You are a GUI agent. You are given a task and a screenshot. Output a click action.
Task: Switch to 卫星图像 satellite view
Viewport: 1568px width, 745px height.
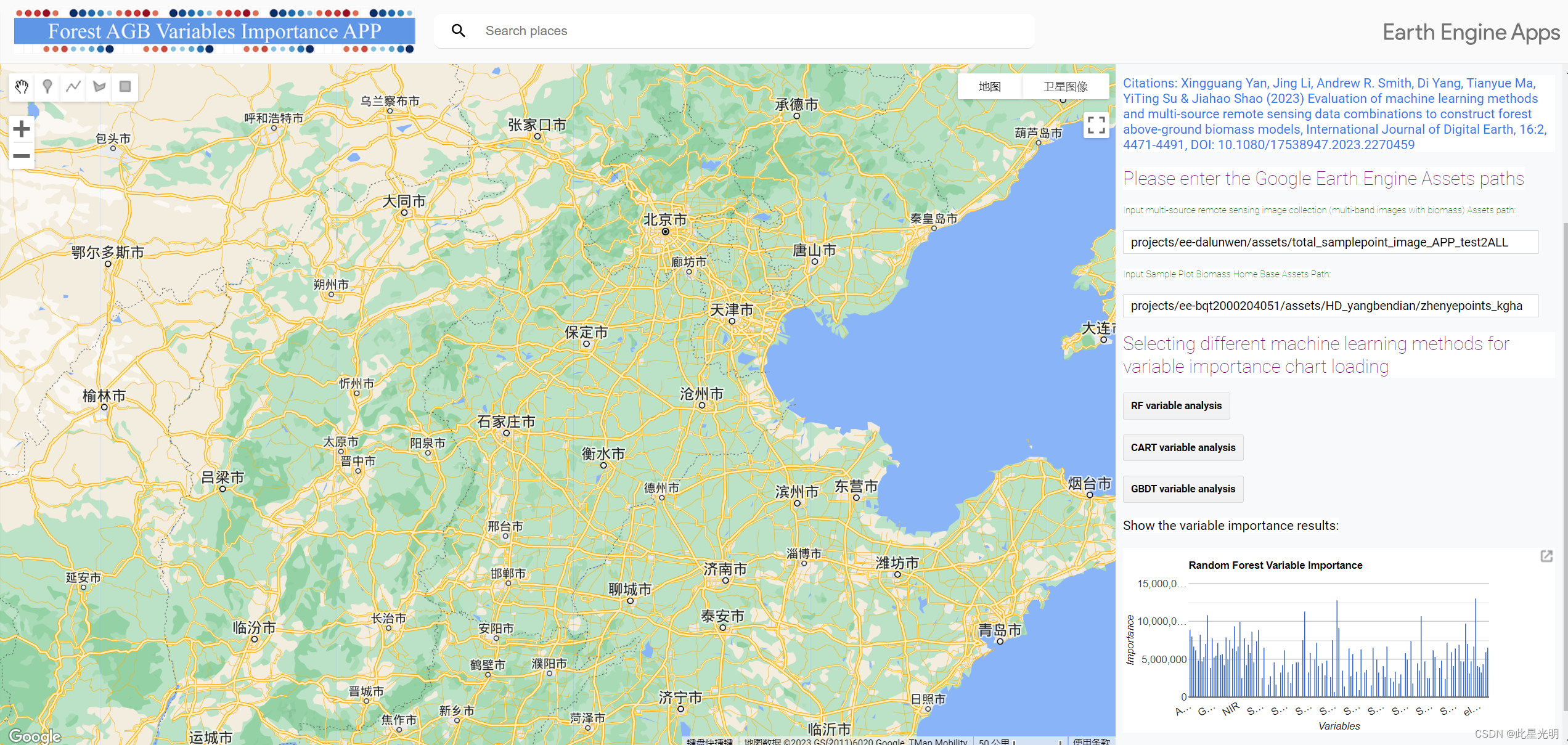pos(1065,87)
